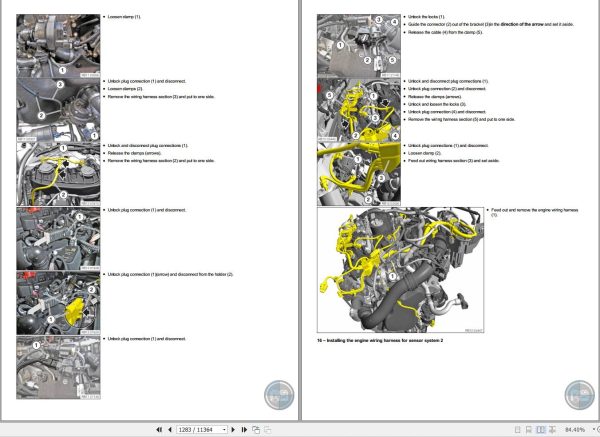600x437 pixels.
Task: Open the page number dropdown arrow
Action: click(224, 430)
